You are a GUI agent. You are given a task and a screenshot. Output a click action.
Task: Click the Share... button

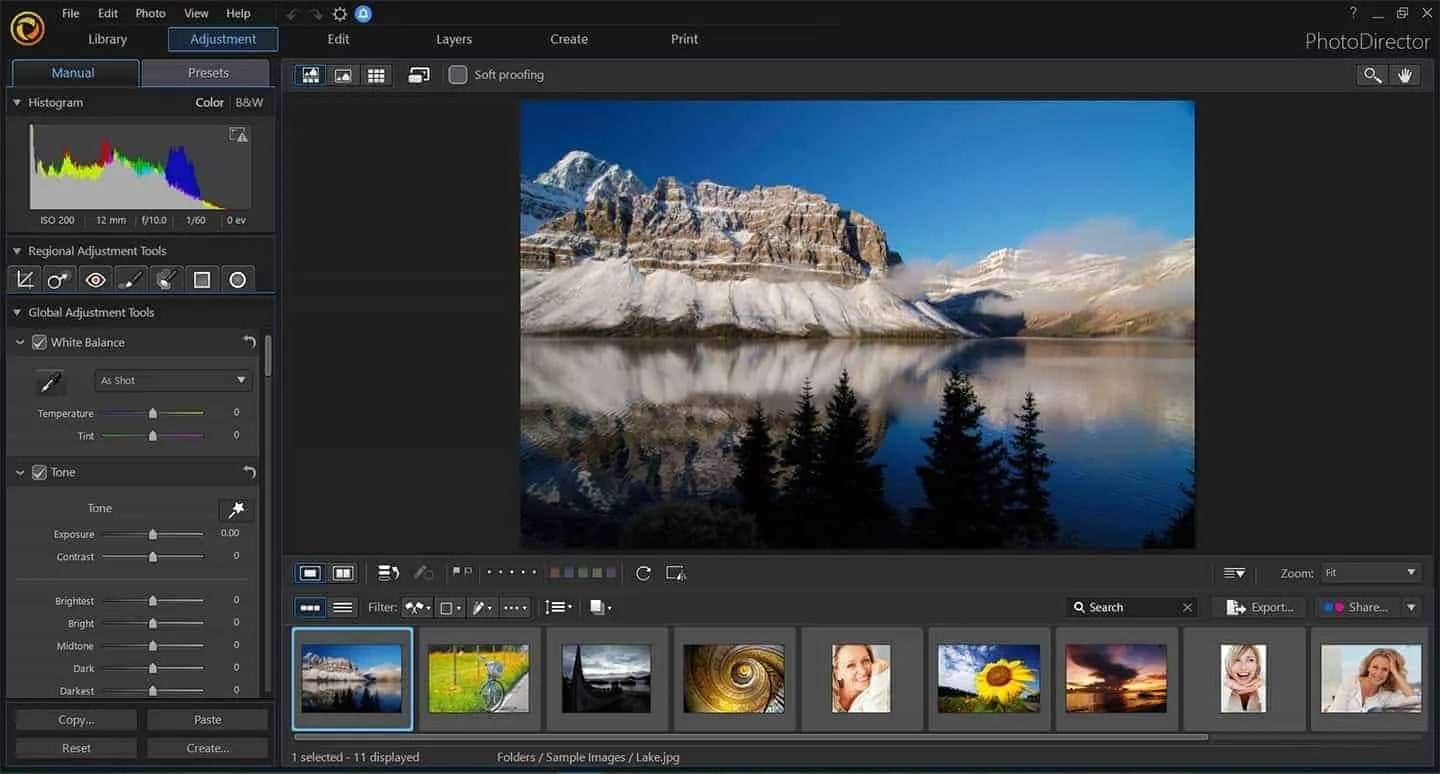pyautogui.click(x=1358, y=607)
